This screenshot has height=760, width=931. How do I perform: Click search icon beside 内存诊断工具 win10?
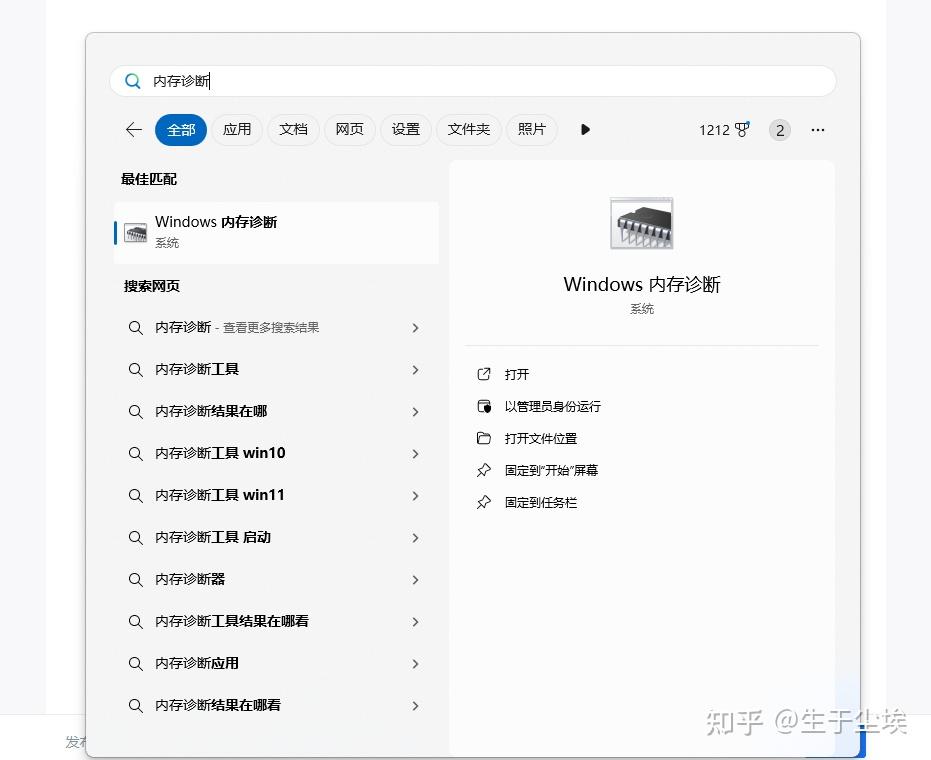click(x=135, y=454)
